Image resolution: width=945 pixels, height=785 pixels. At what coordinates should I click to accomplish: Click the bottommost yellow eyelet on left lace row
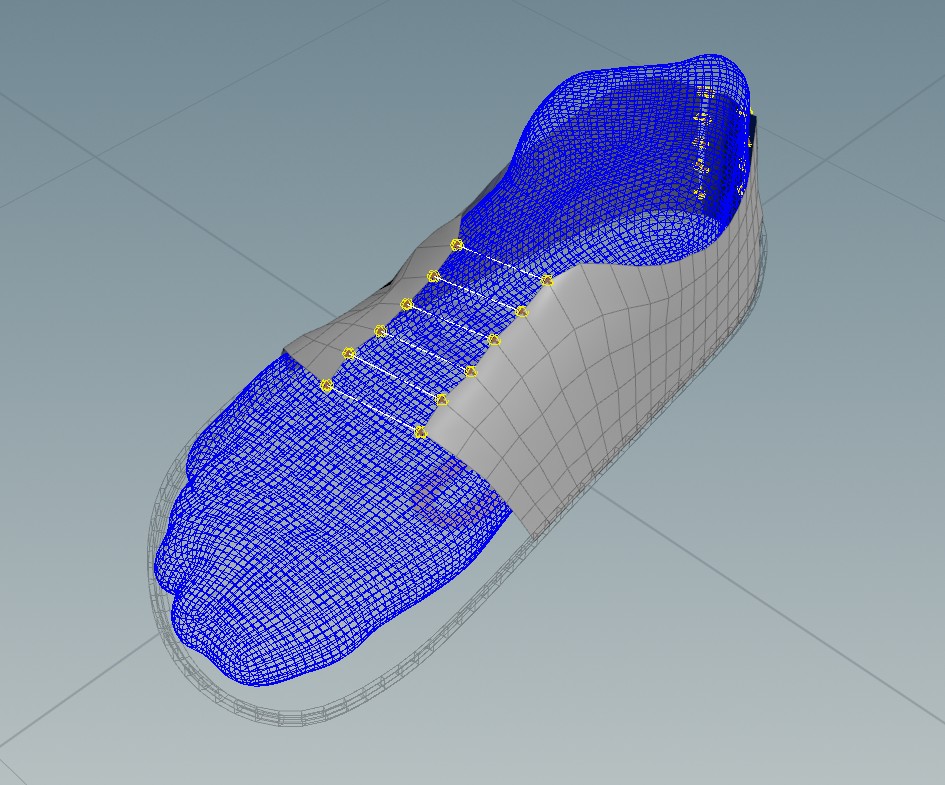326,384
